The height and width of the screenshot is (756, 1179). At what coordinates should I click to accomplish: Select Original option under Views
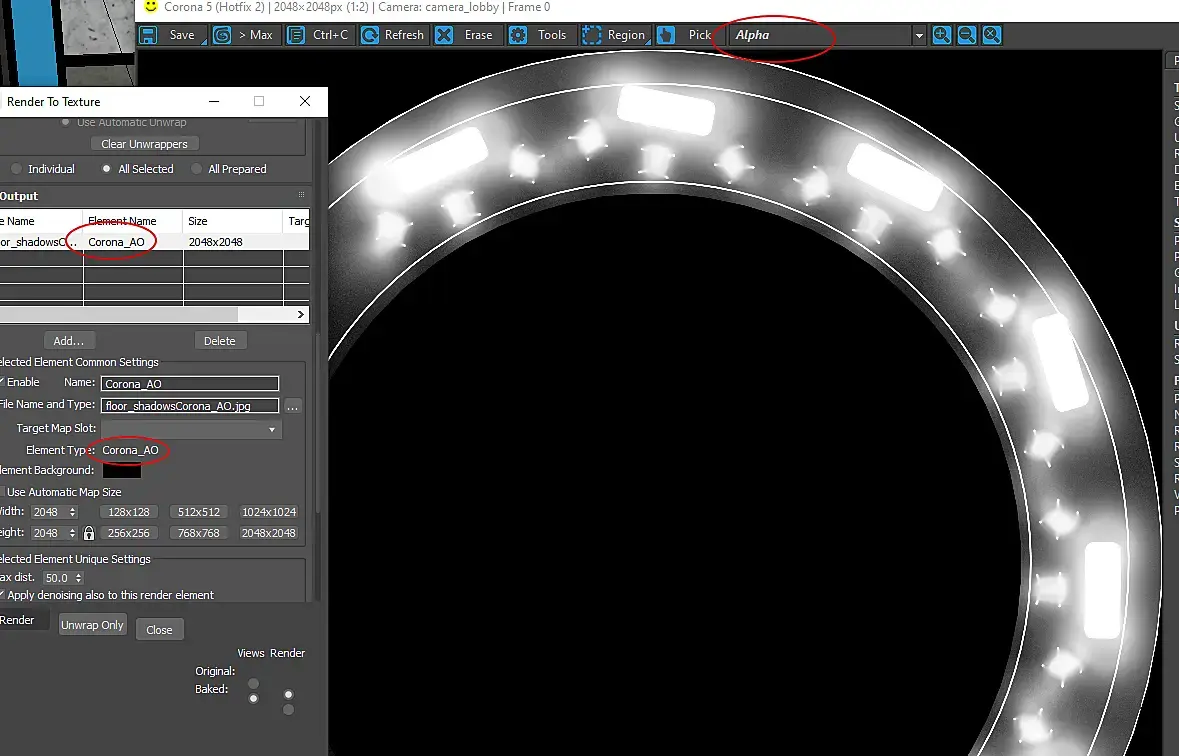[253, 684]
